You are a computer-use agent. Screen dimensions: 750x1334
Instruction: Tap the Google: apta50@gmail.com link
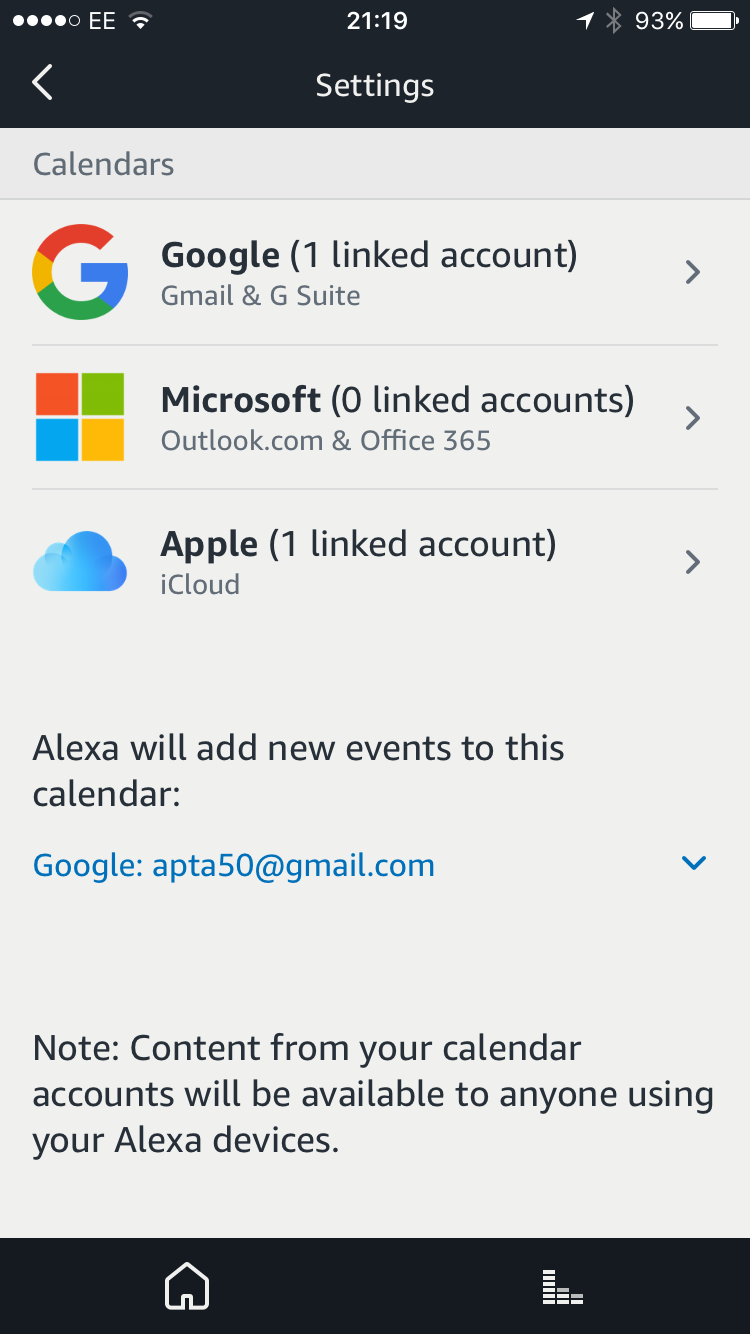tap(234, 865)
